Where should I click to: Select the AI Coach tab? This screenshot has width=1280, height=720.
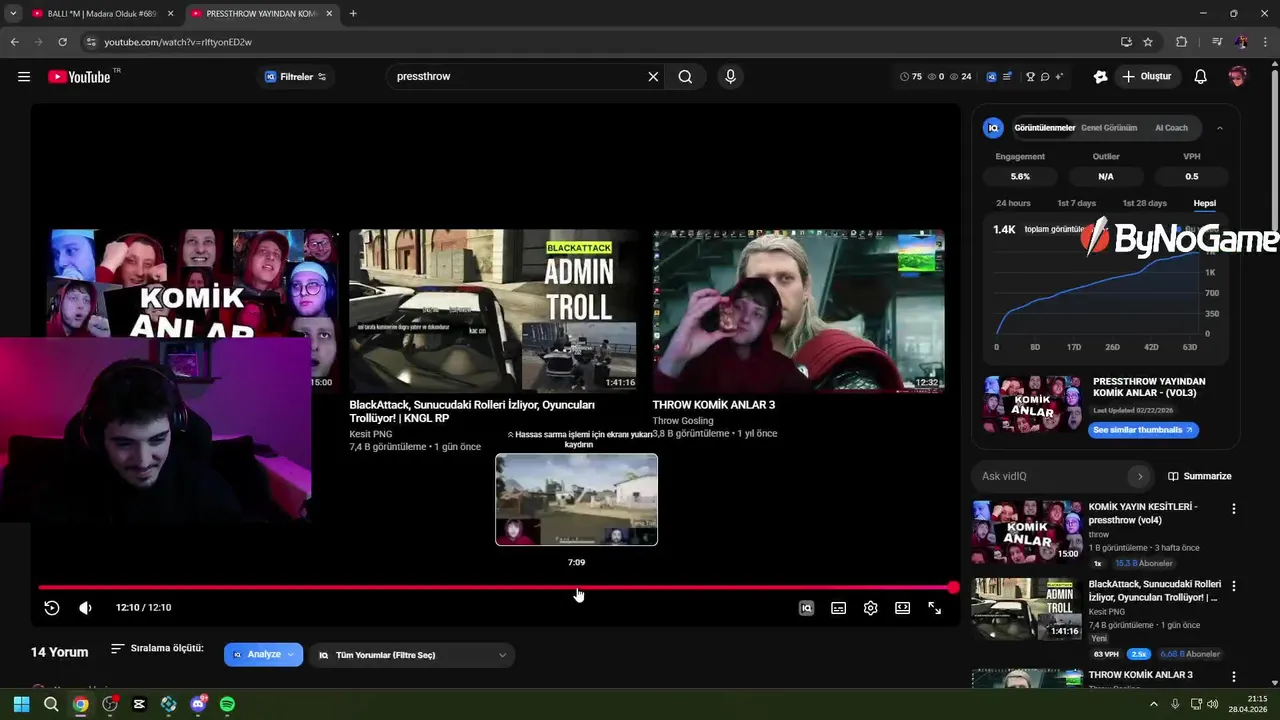point(1171,128)
